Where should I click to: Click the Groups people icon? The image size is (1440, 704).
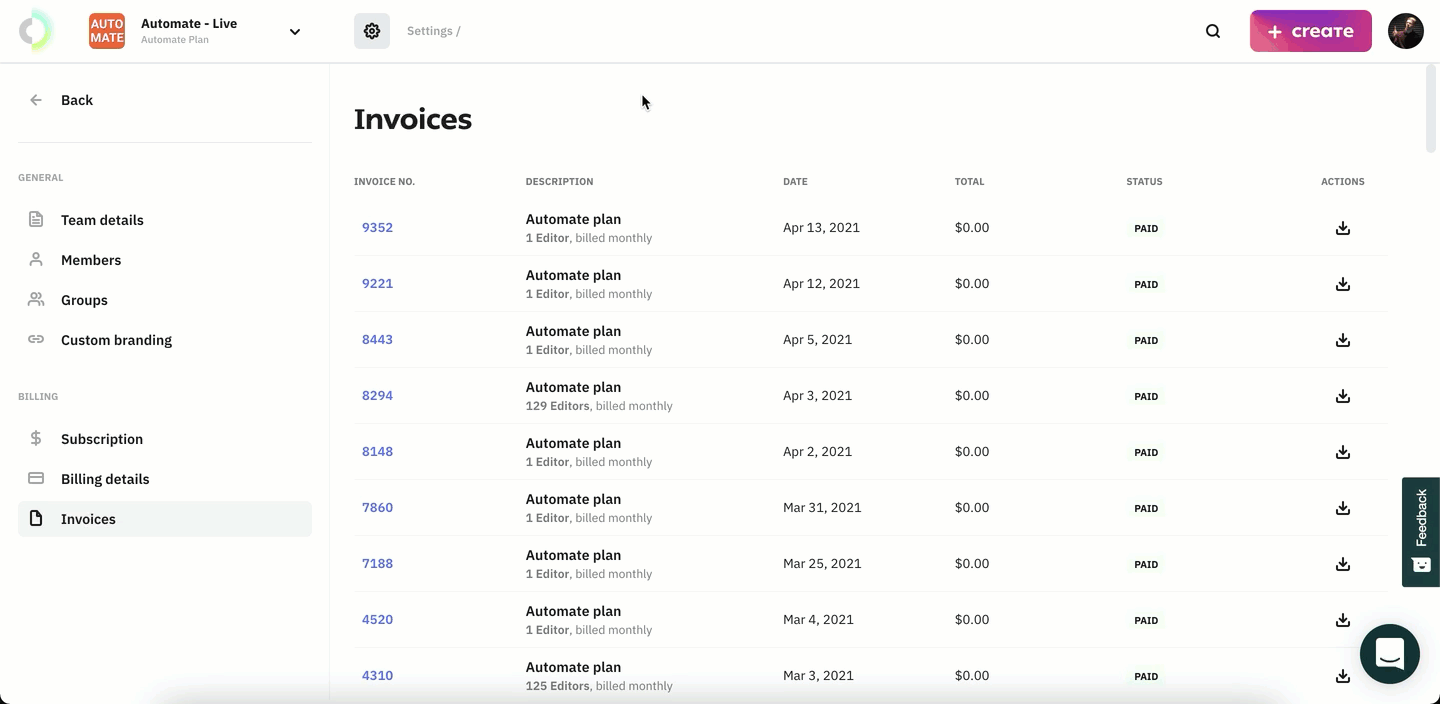coord(36,300)
